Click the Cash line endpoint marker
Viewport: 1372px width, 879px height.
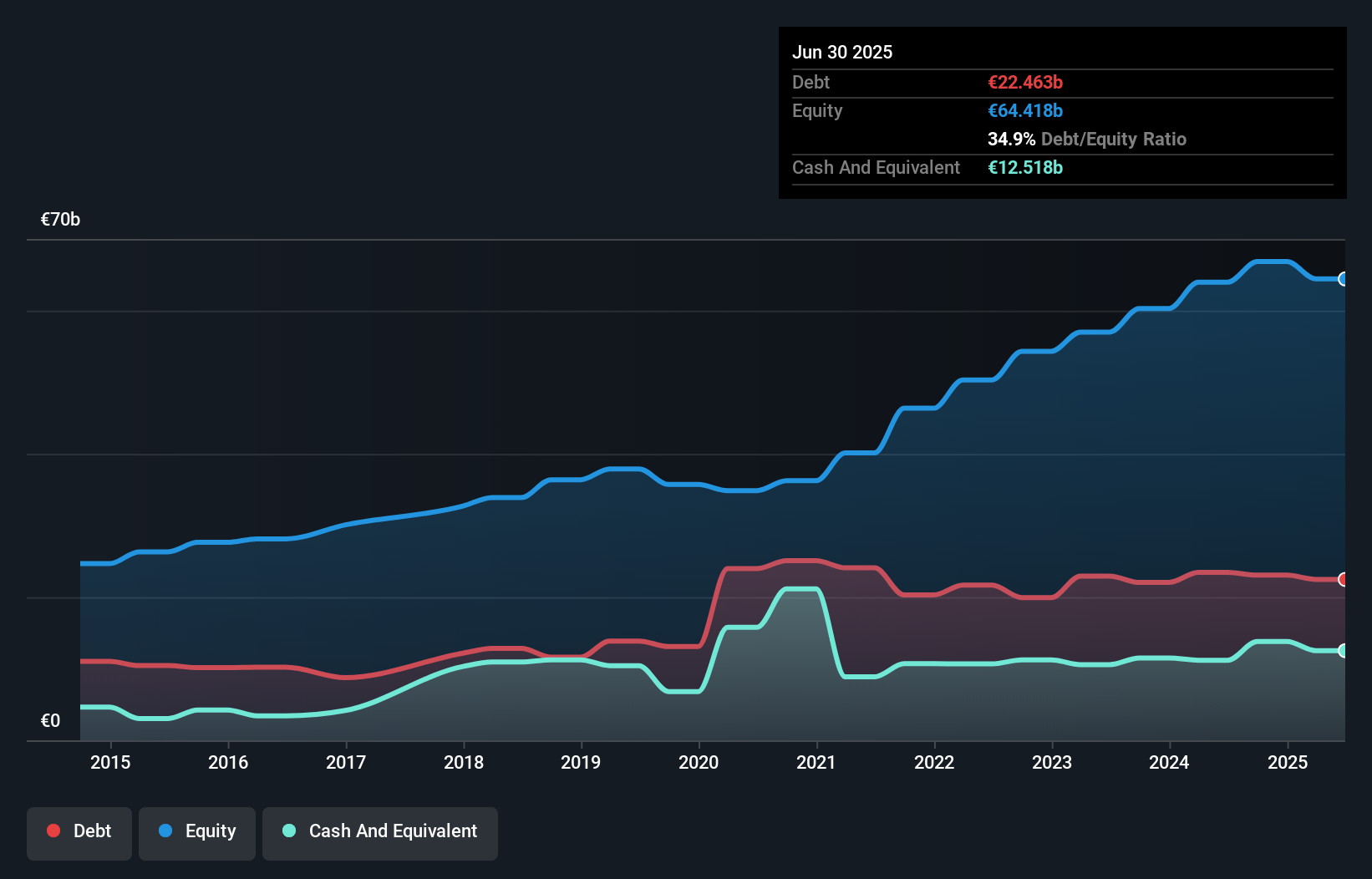click(x=1344, y=651)
